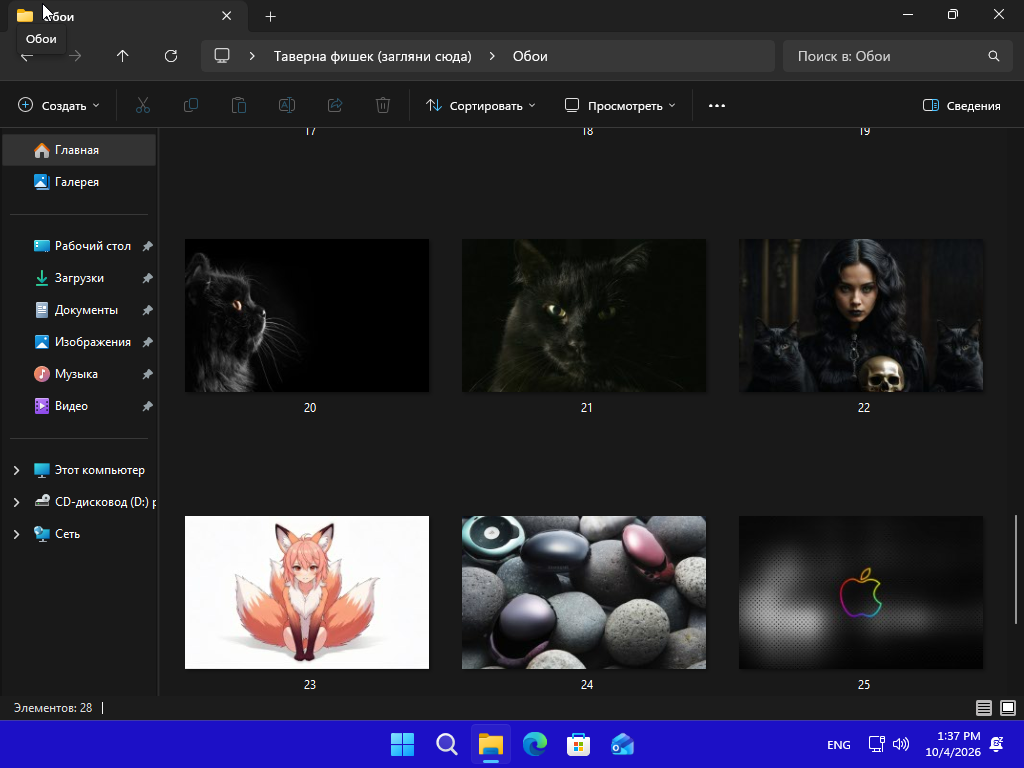Click the Cut scissors icon
The height and width of the screenshot is (768, 1024).
(142, 105)
